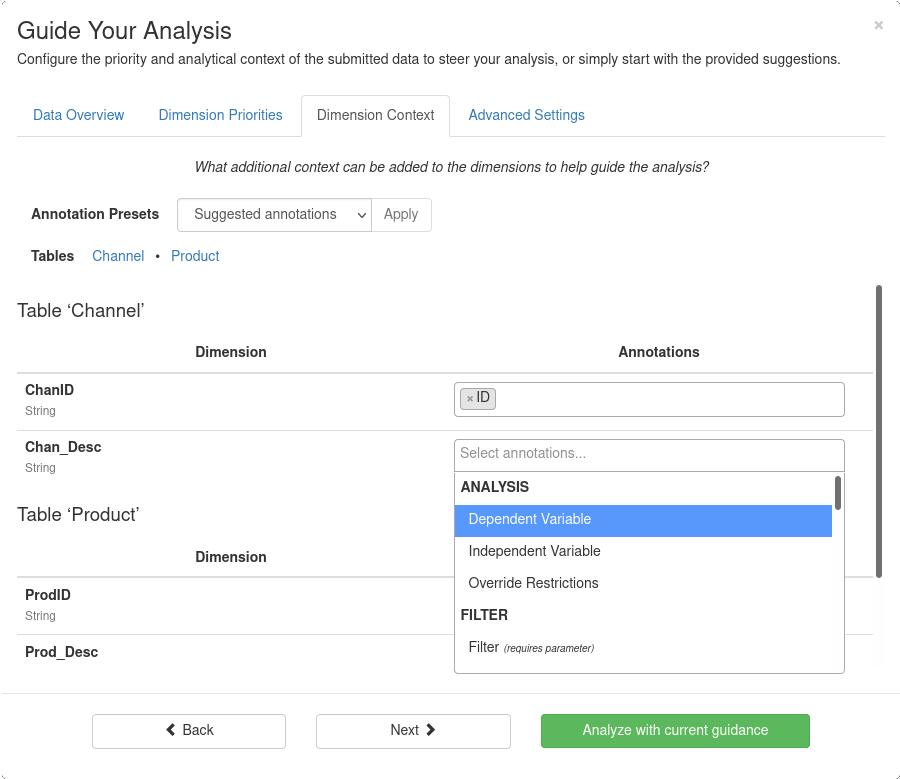The image size is (900, 779).
Task: Remove the ID annotation tag from ChanID
Action: coord(470,398)
